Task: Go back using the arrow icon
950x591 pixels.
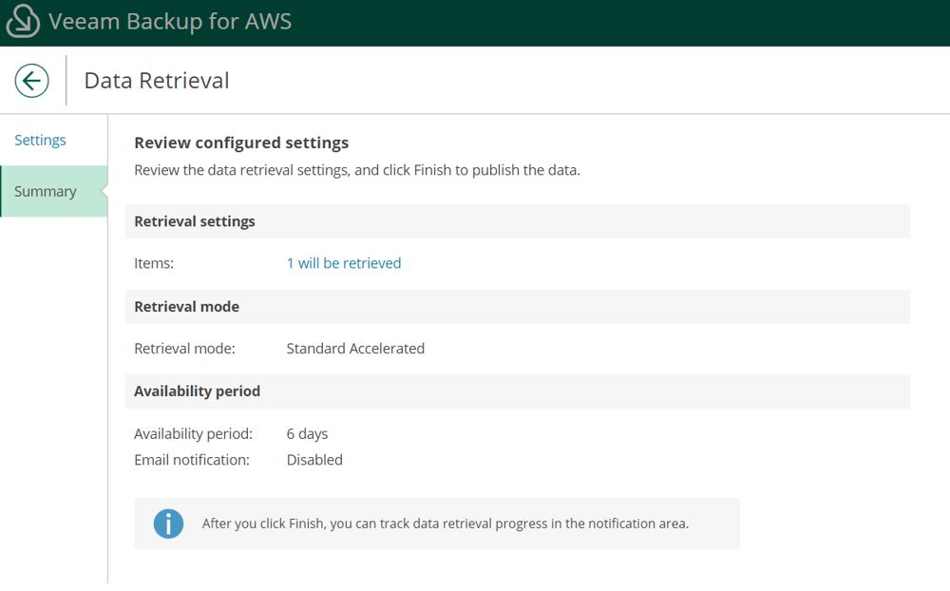Action: (32, 81)
